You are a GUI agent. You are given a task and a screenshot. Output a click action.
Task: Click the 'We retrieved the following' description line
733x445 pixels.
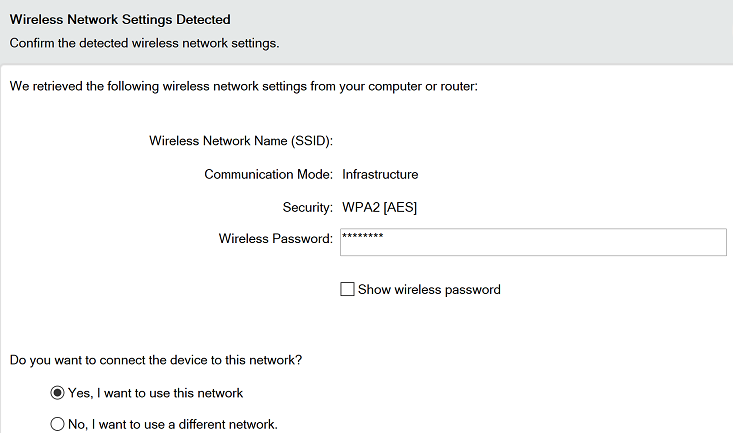coord(244,86)
